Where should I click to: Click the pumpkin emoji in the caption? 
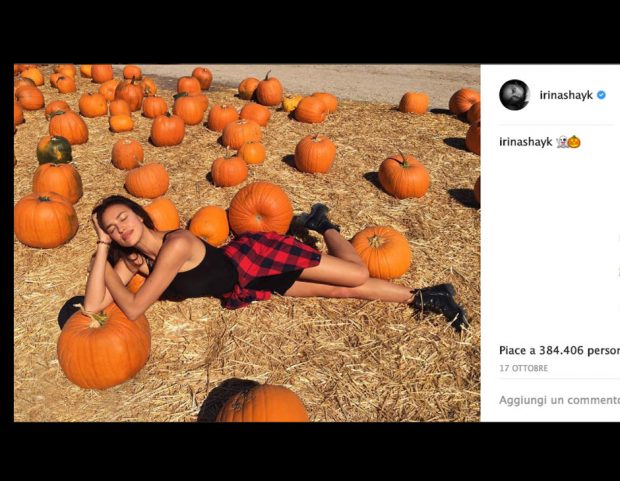(574, 142)
